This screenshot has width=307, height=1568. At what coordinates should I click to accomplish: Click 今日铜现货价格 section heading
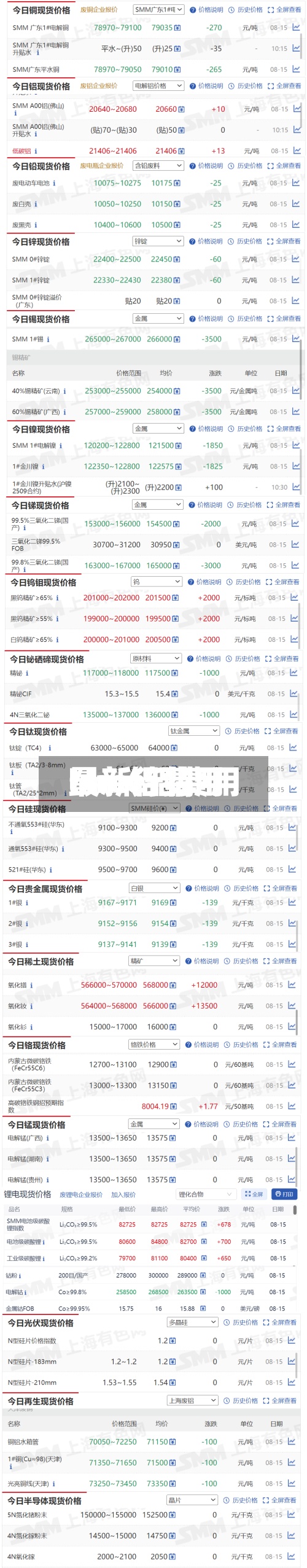tap(41, 10)
